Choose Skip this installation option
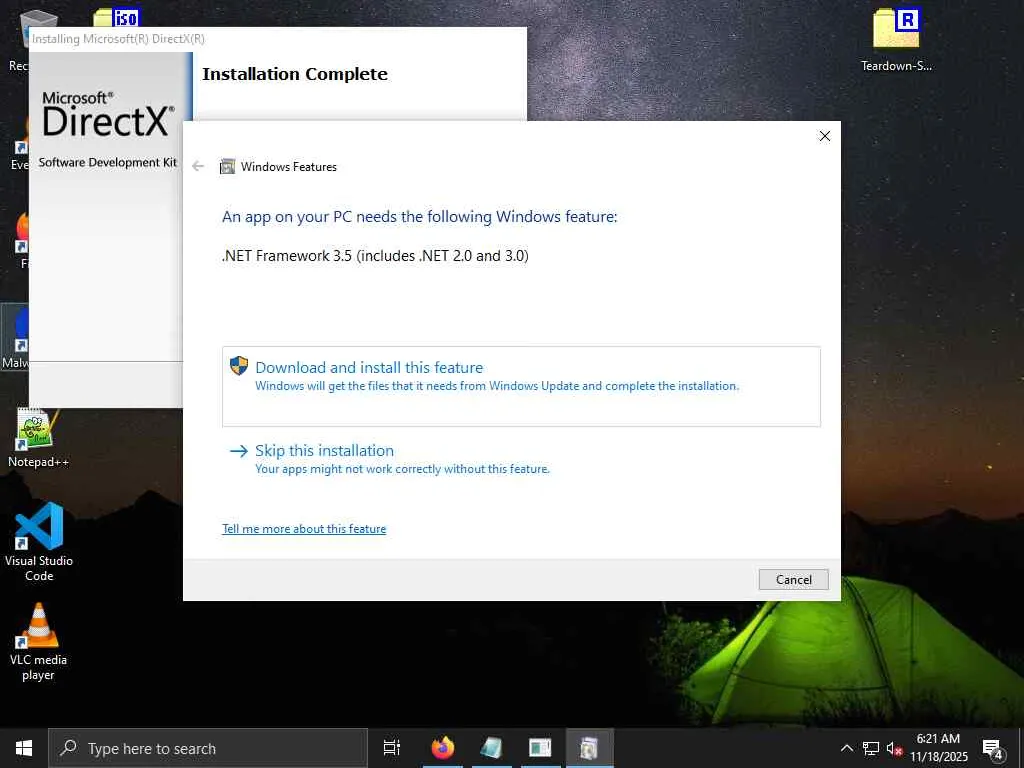This screenshot has height=768, width=1024. [x=389, y=458]
